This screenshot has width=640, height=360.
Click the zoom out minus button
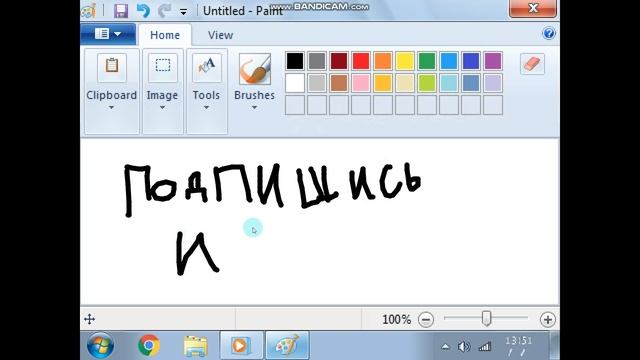[x=426, y=320]
